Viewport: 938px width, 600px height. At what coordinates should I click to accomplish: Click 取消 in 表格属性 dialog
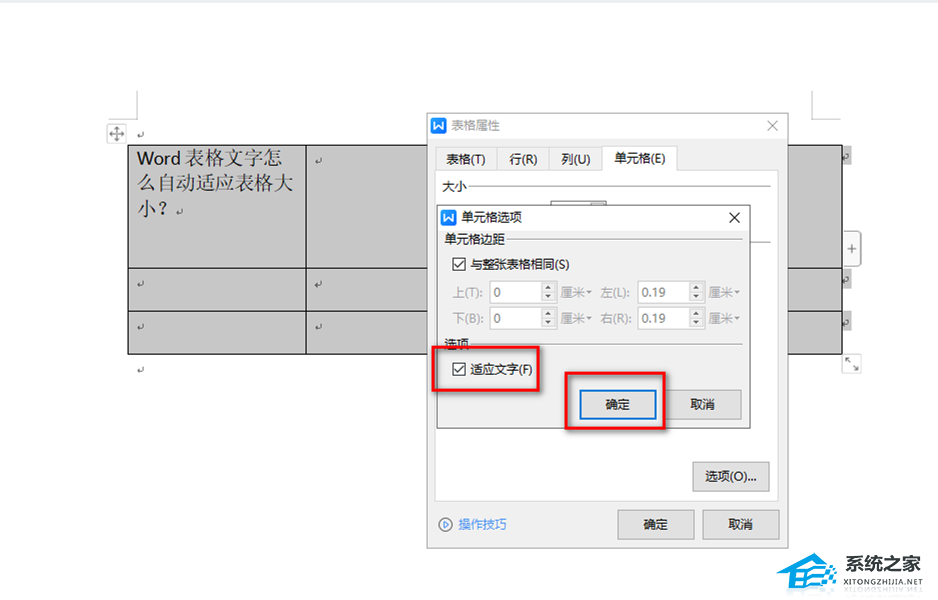click(x=741, y=525)
